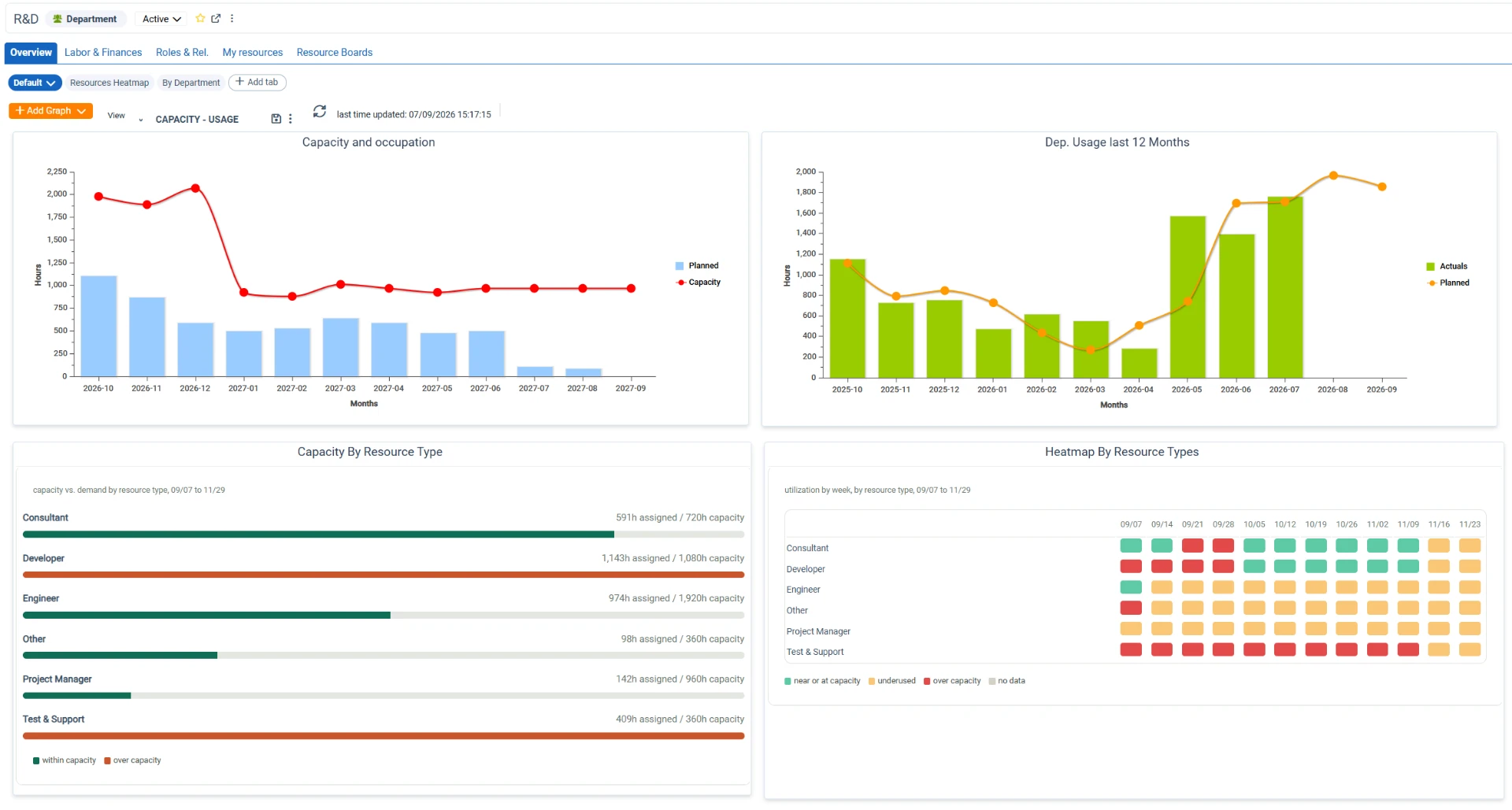Viewport: 1512px width, 810px height.
Task: Open the View selector dropdown arrow
Action: tap(141, 120)
